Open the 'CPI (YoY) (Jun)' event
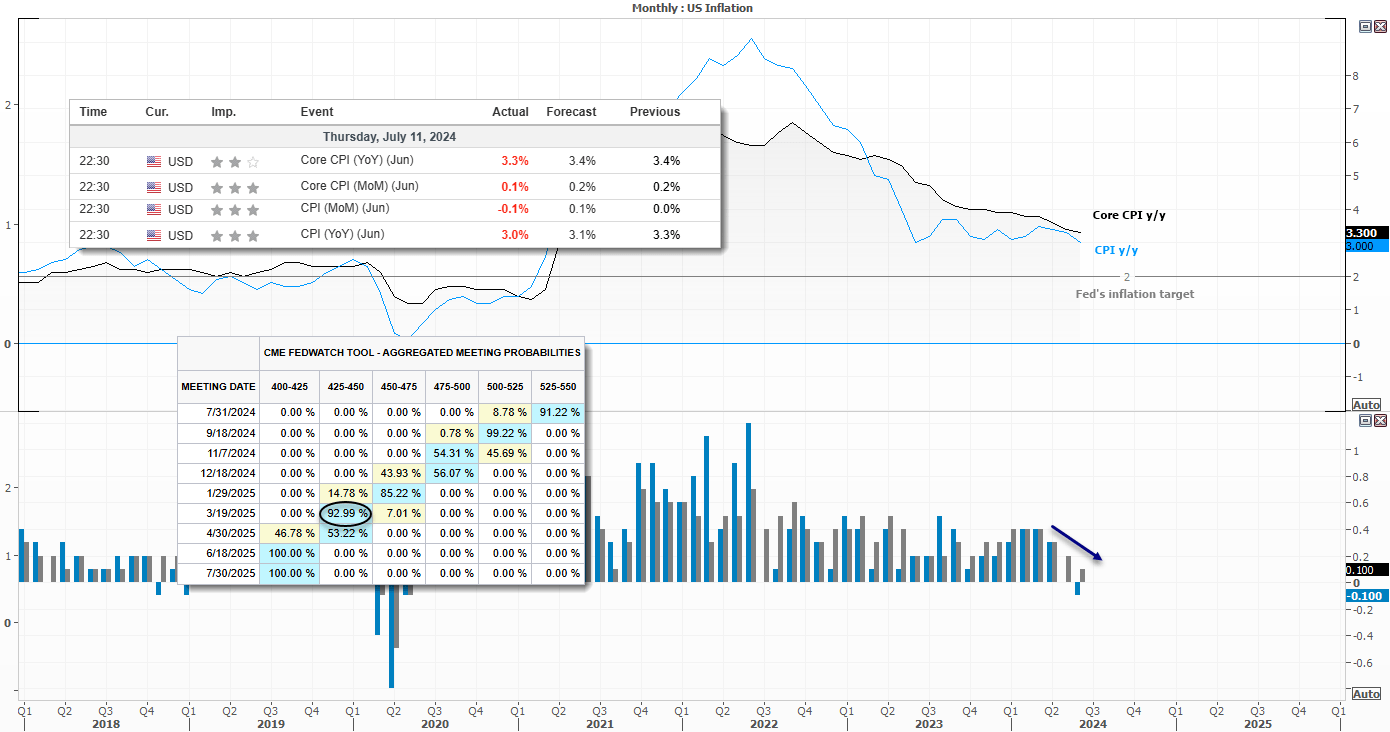This screenshot has height=732, width=1390. 344,234
